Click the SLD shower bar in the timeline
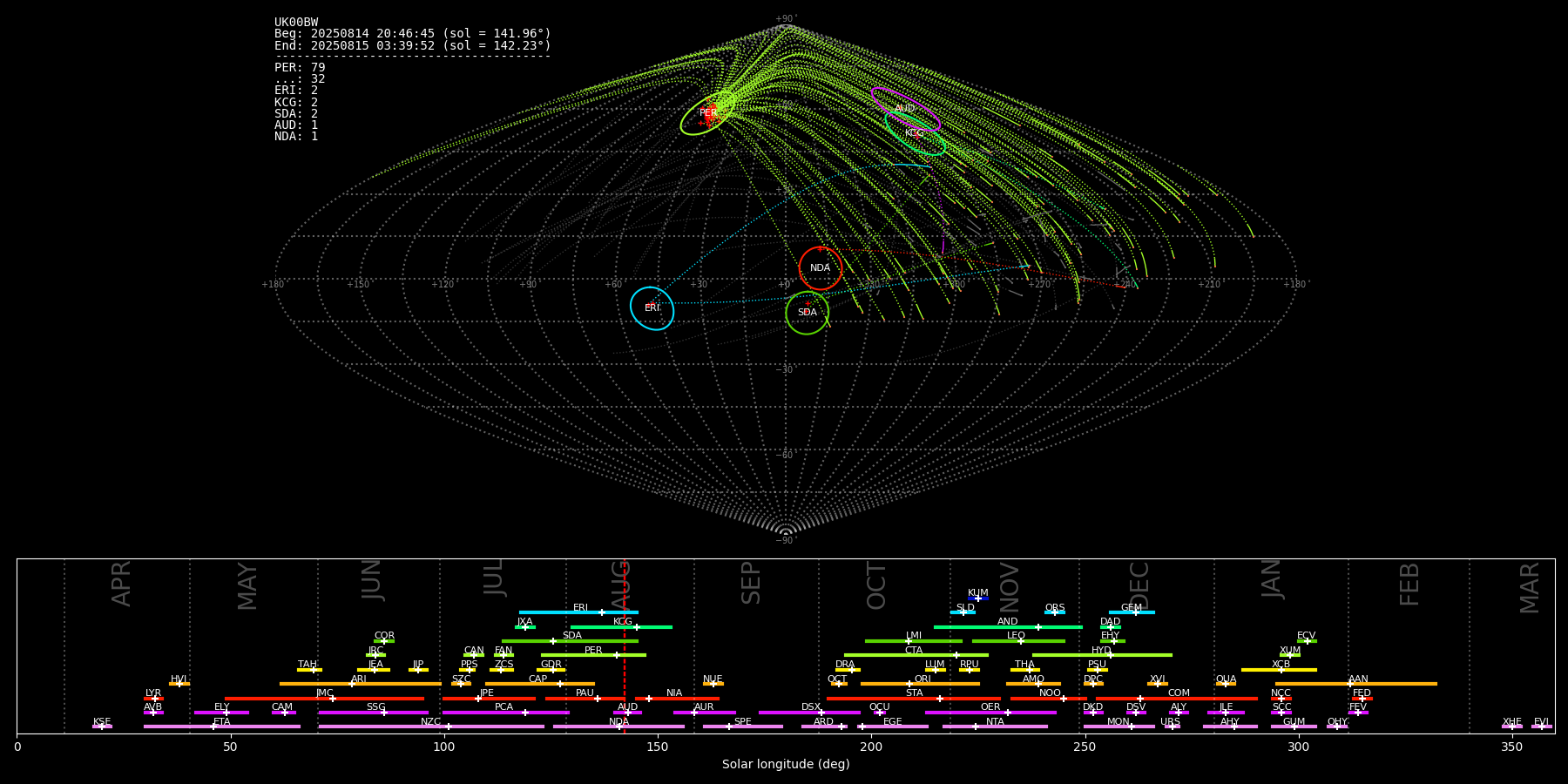 [x=963, y=612]
